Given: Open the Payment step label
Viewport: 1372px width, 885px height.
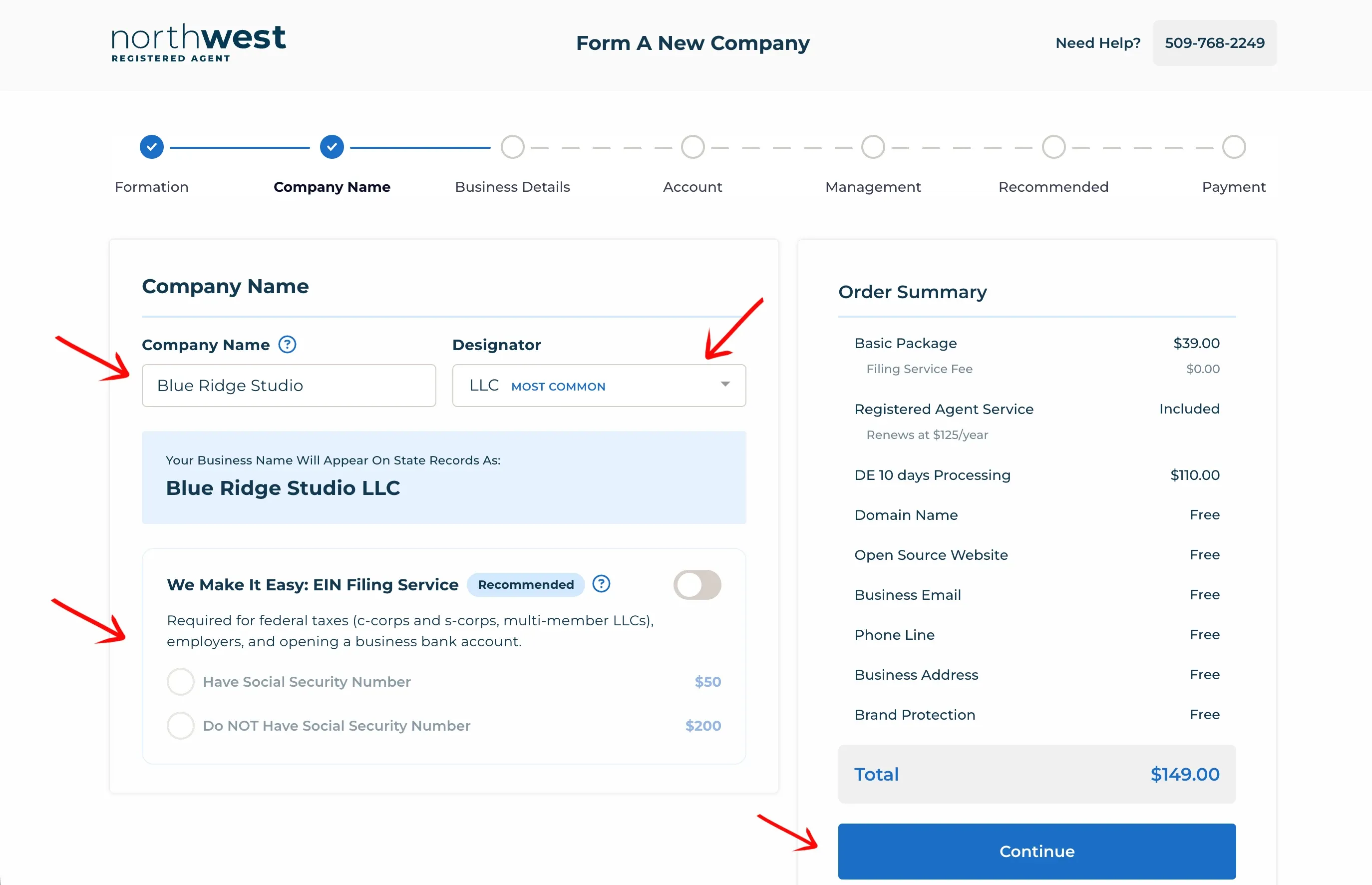Looking at the screenshot, I should pyautogui.click(x=1234, y=187).
